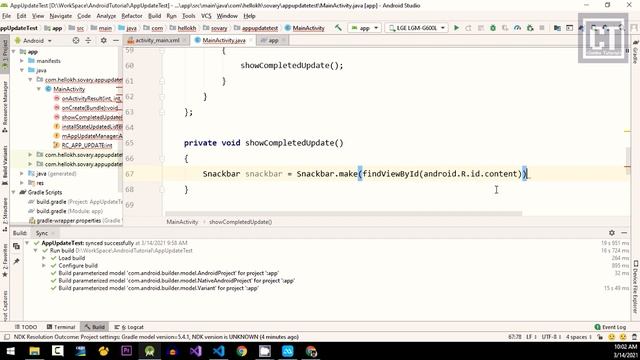Viewport: 640px width, 360px height.
Task: Open Device File Explorer folder icon in toolbar
Action: pyautogui.click(x=557, y=28)
